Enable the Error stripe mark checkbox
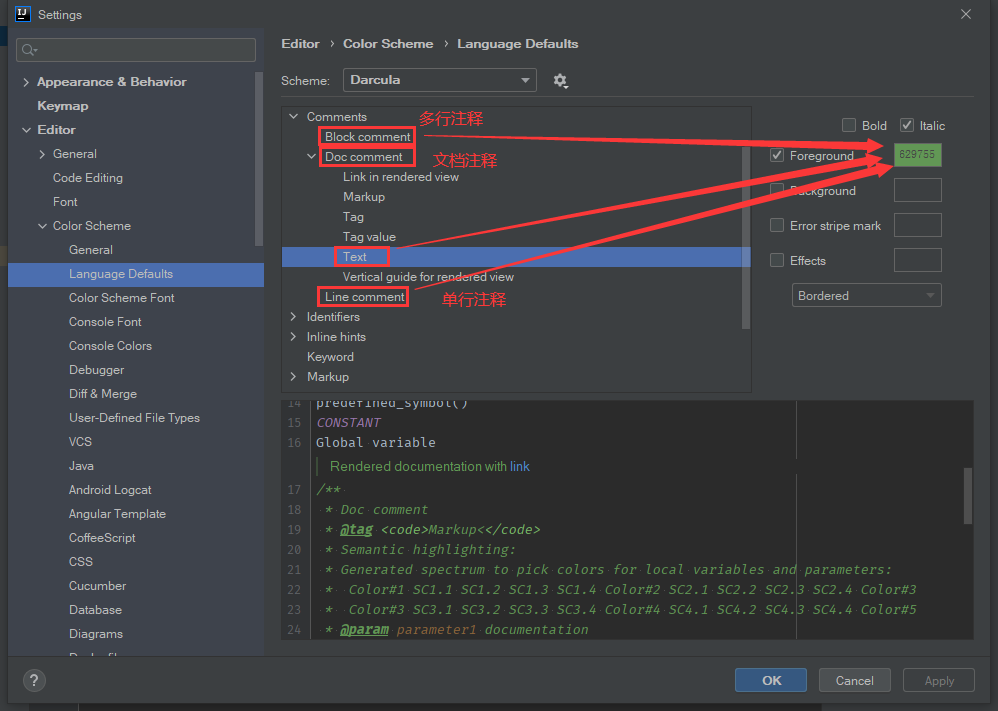The image size is (998, 711). click(x=777, y=225)
